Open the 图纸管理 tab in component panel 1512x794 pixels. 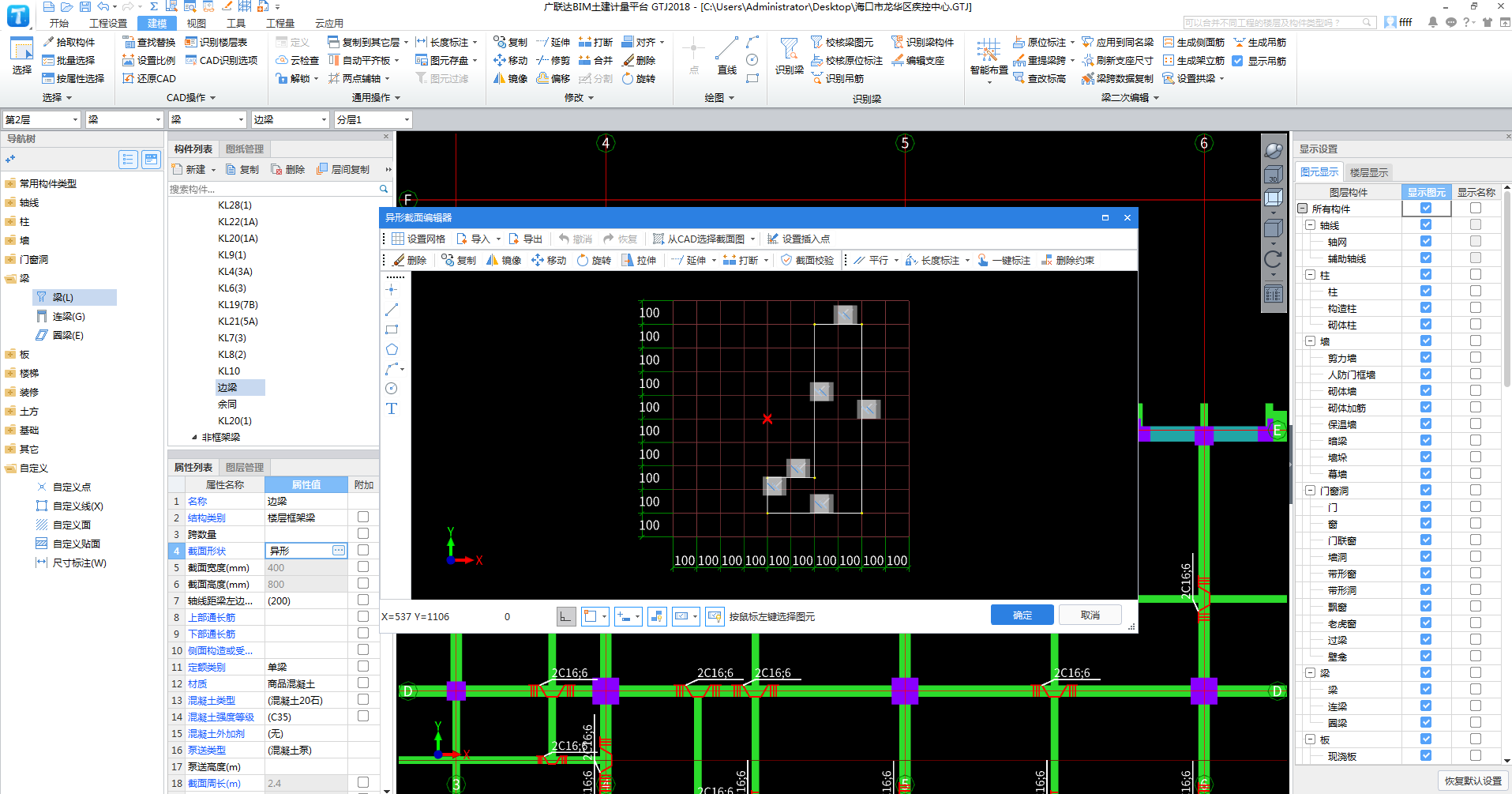(x=245, y=149)
